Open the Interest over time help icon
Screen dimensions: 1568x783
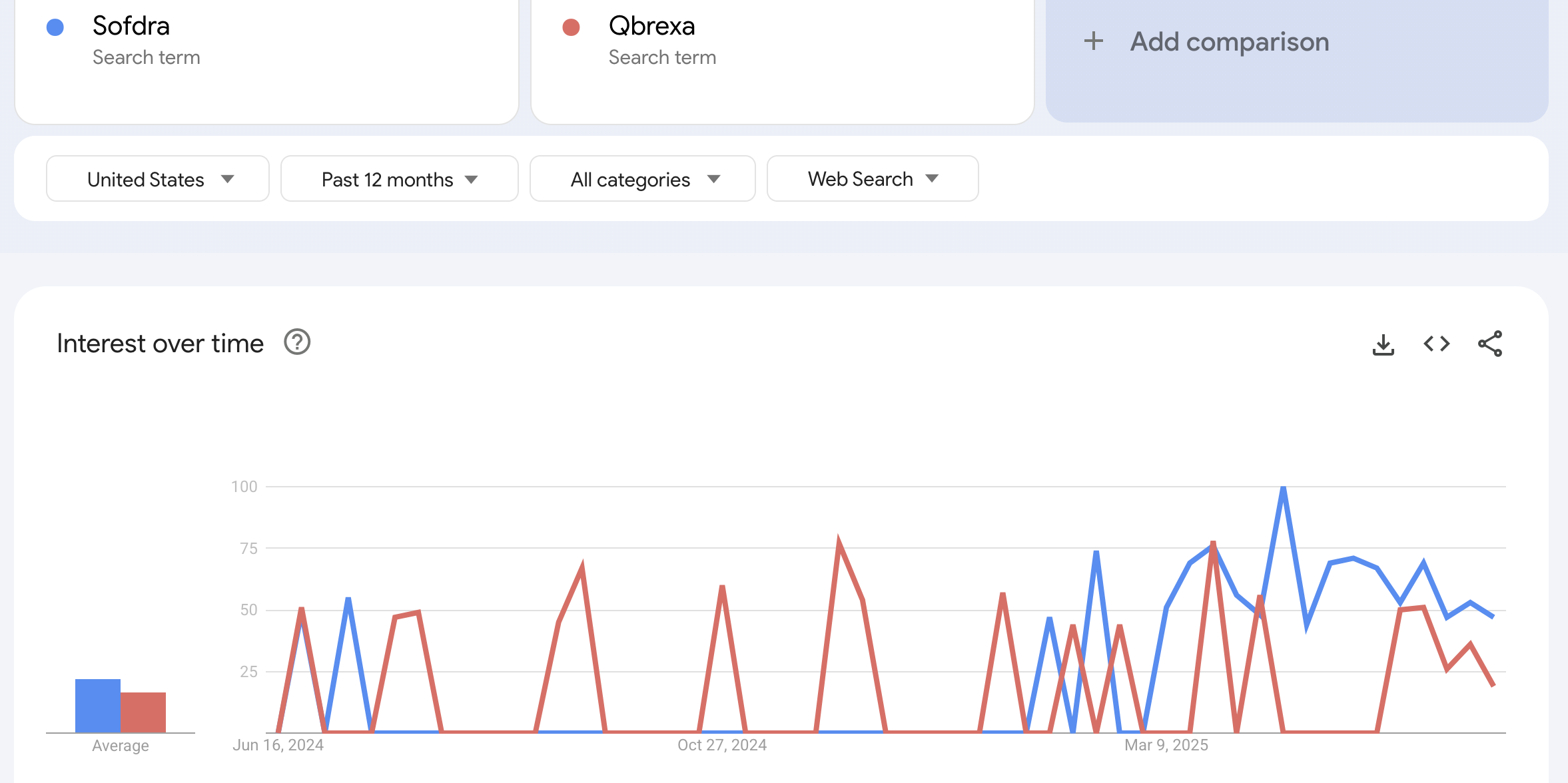297,342
